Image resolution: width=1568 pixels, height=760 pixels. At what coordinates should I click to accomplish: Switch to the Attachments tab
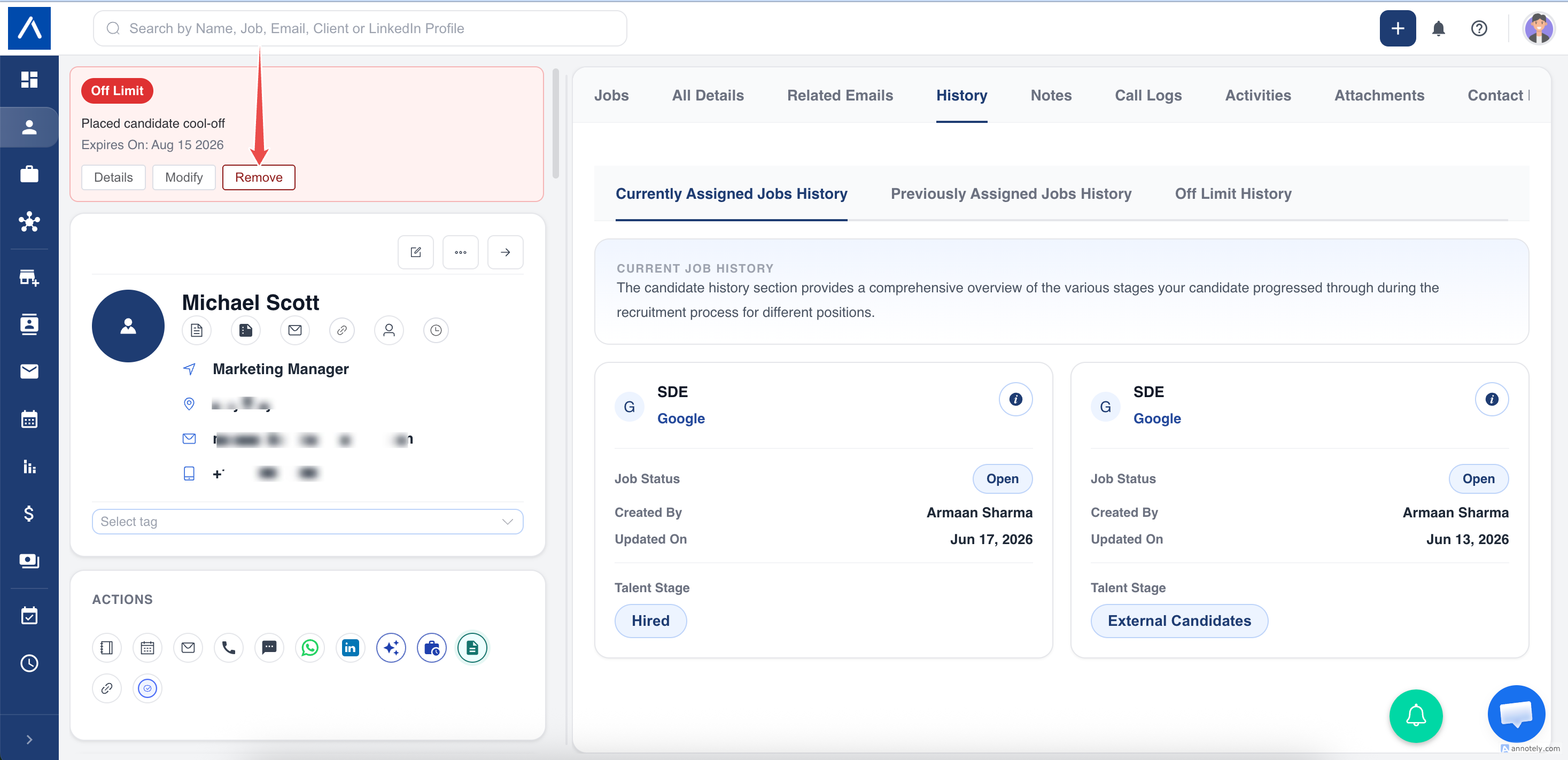click(1379, 96)
